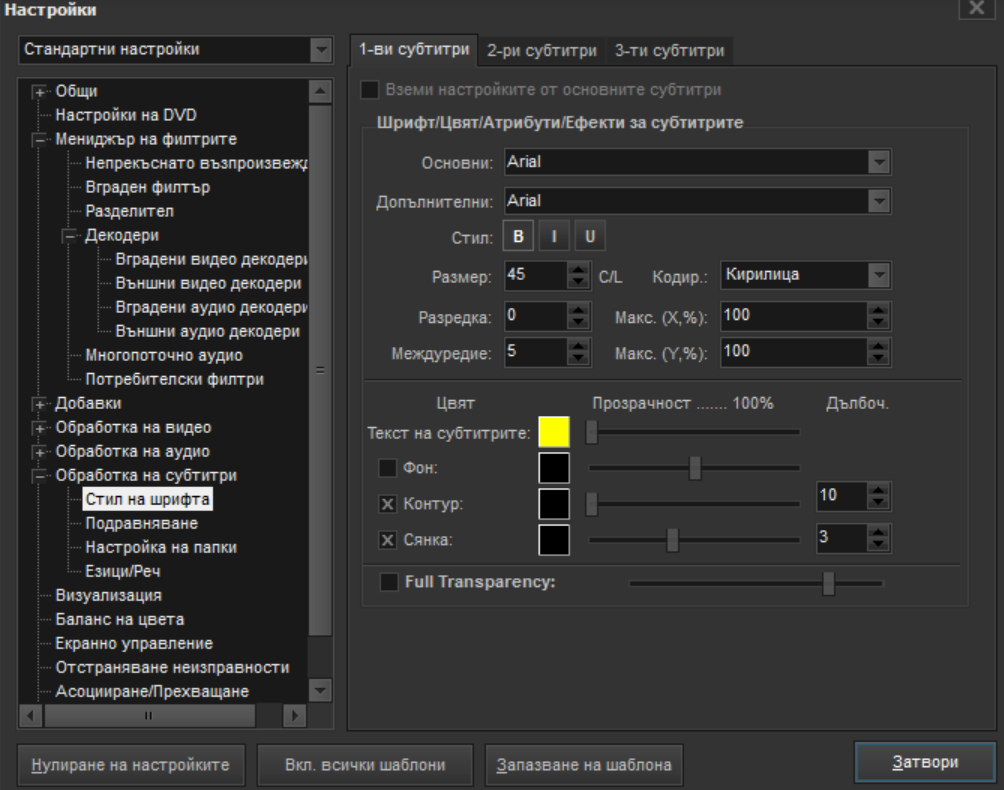Decrease the Сянка depth value
1004x790 pixels.
tap(878, 546)
